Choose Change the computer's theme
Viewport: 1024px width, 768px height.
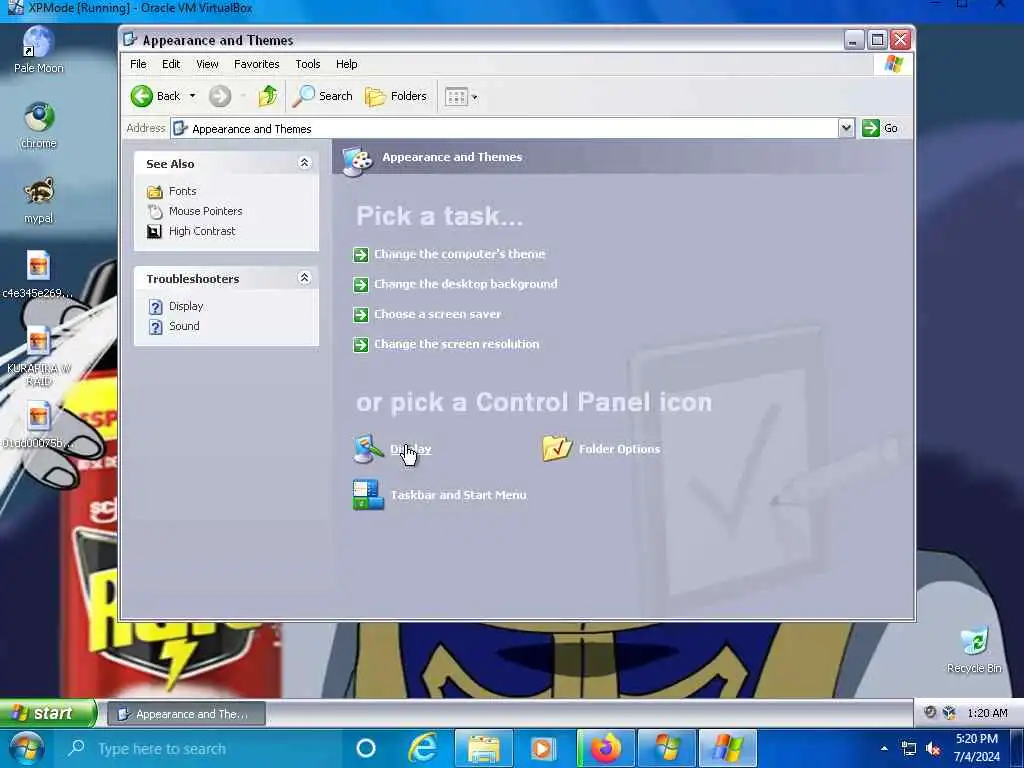click(459, 254)
